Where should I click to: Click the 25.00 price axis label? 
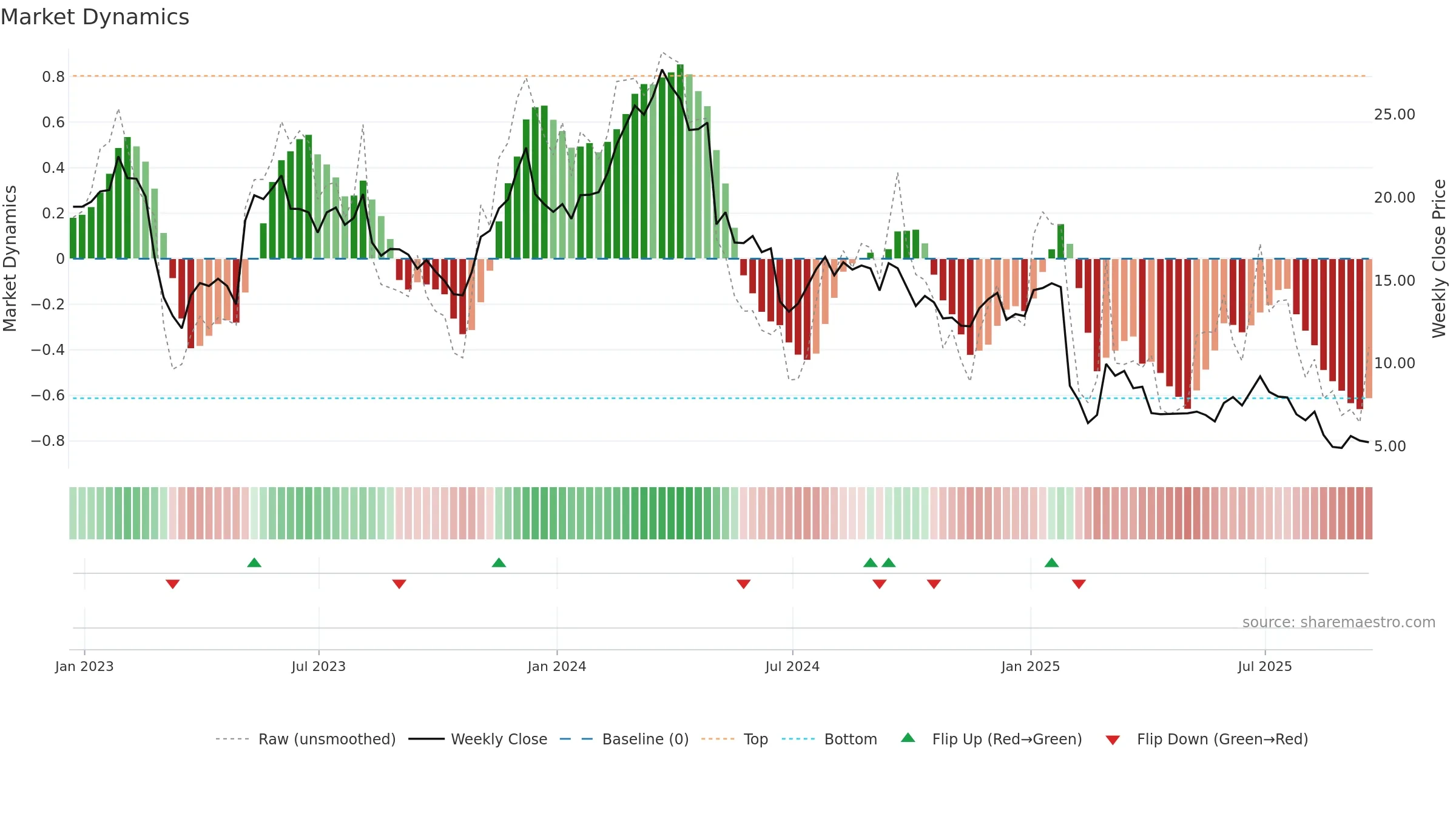pyautogui.click(x=1395, y=114)
